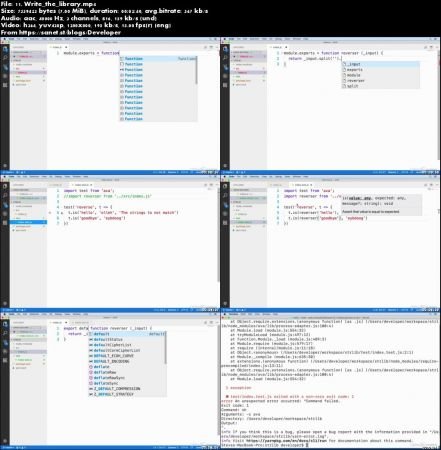
Task: Click 'module.exports' code in top-left frame
Action: pyautogui.click(x=79, y=53)
